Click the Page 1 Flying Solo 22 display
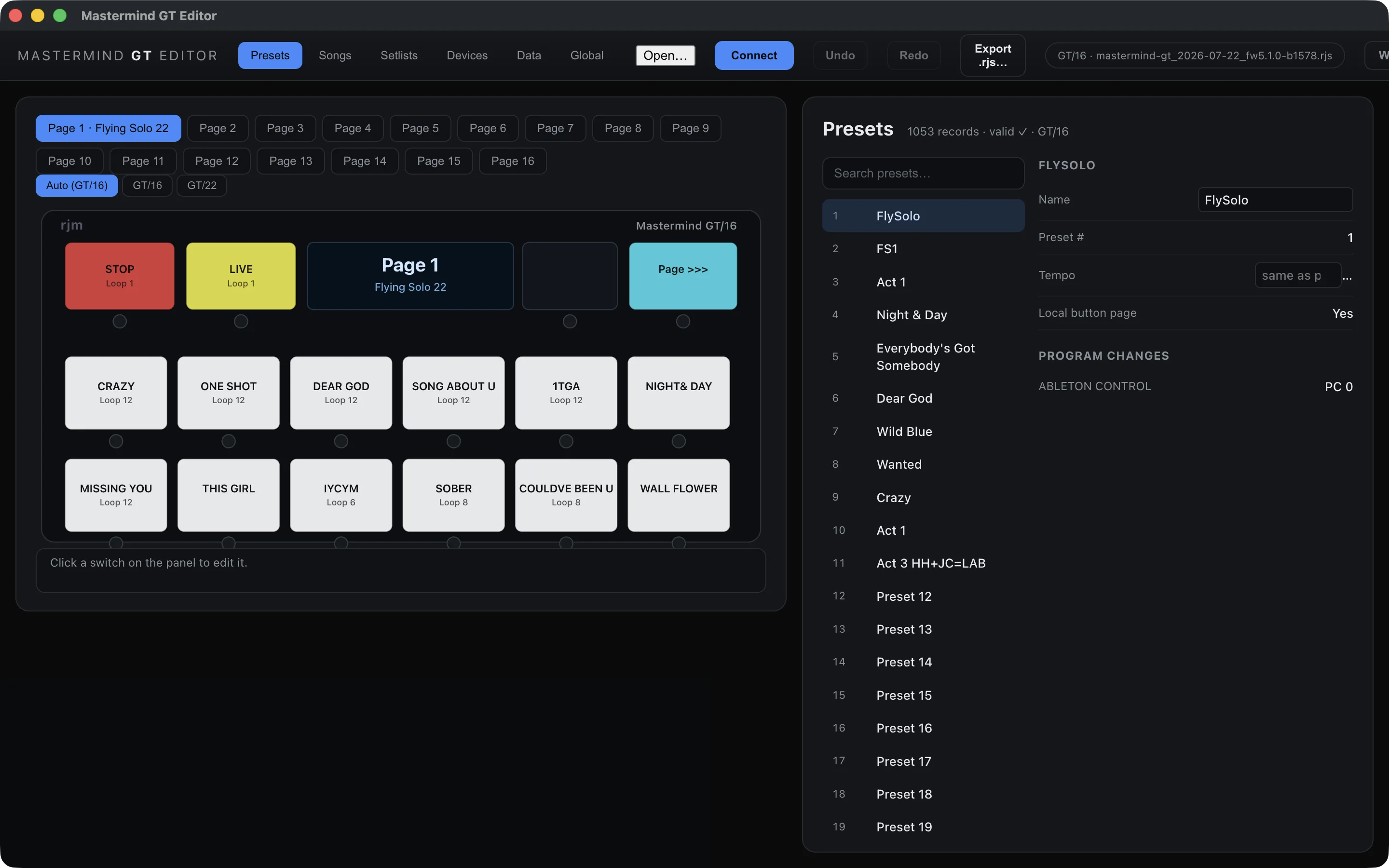This screenshot has height=868, width=1389. [x=410, y=276]
